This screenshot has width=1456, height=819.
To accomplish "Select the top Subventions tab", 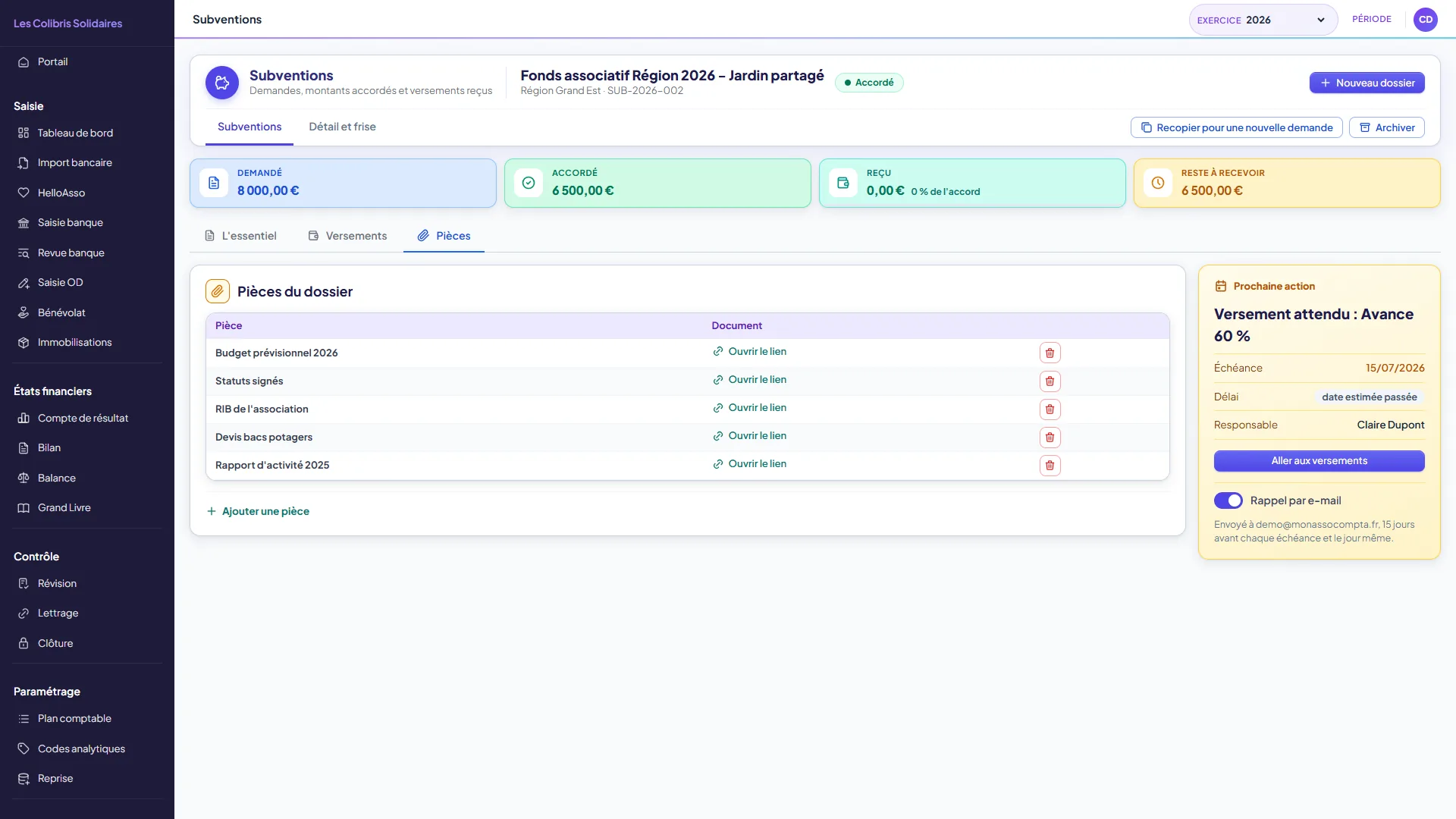I will [249, 127].
